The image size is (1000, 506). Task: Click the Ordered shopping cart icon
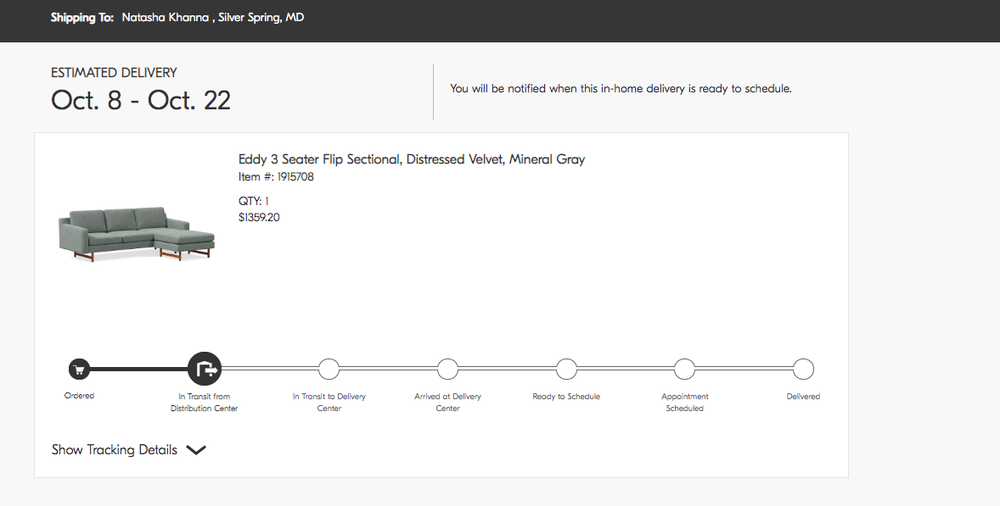tap(79, 369)
